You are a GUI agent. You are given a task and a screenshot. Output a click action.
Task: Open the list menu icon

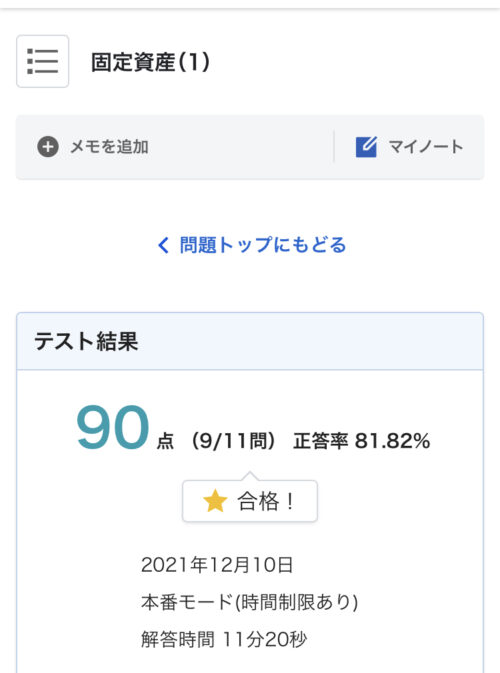coord(42,61)
